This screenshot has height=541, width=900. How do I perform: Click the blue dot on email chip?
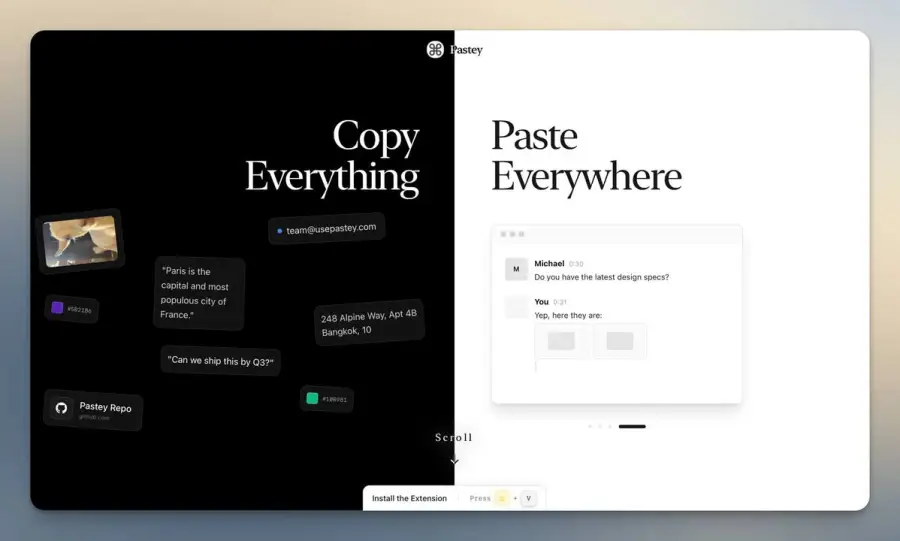280,231
